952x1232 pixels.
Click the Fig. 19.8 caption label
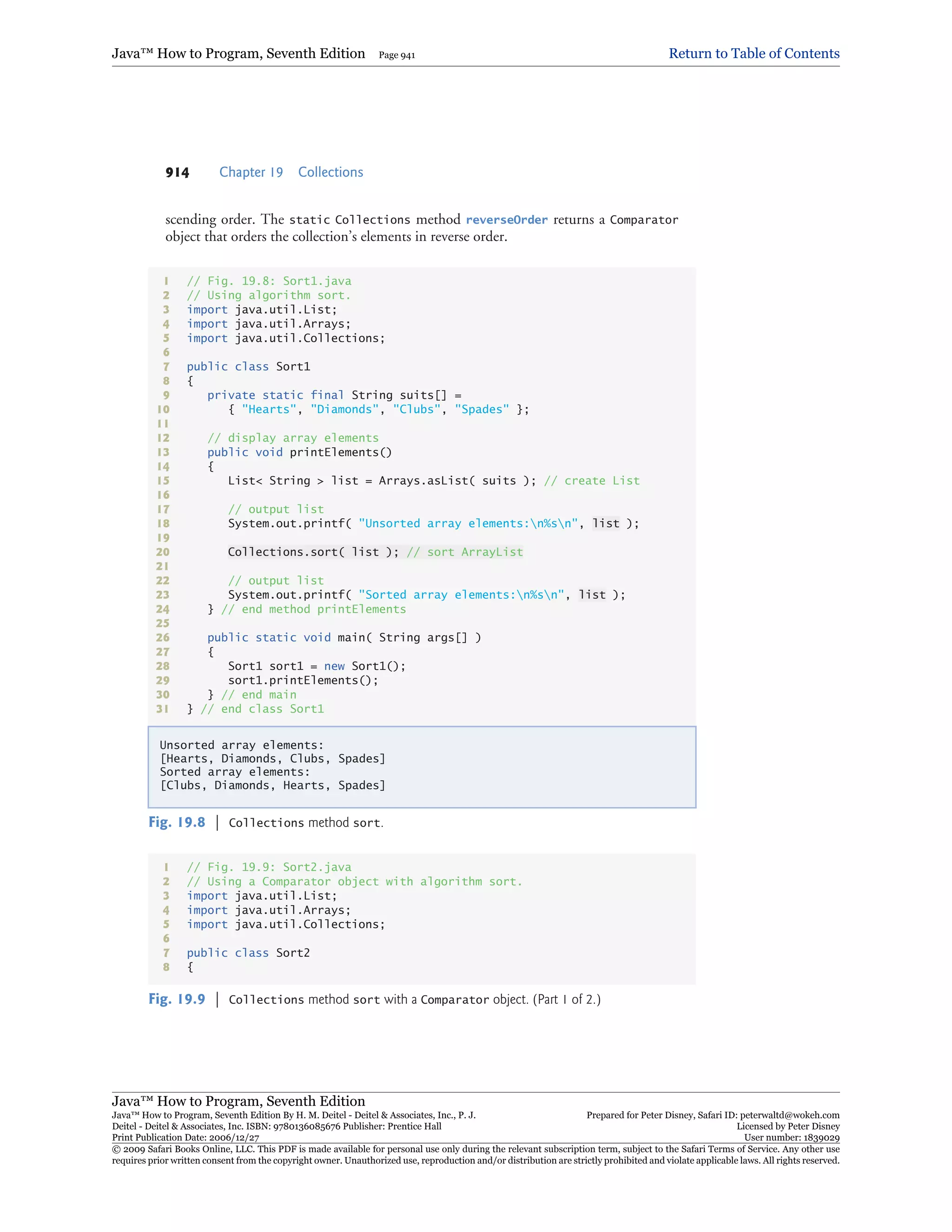coord(177,822)
